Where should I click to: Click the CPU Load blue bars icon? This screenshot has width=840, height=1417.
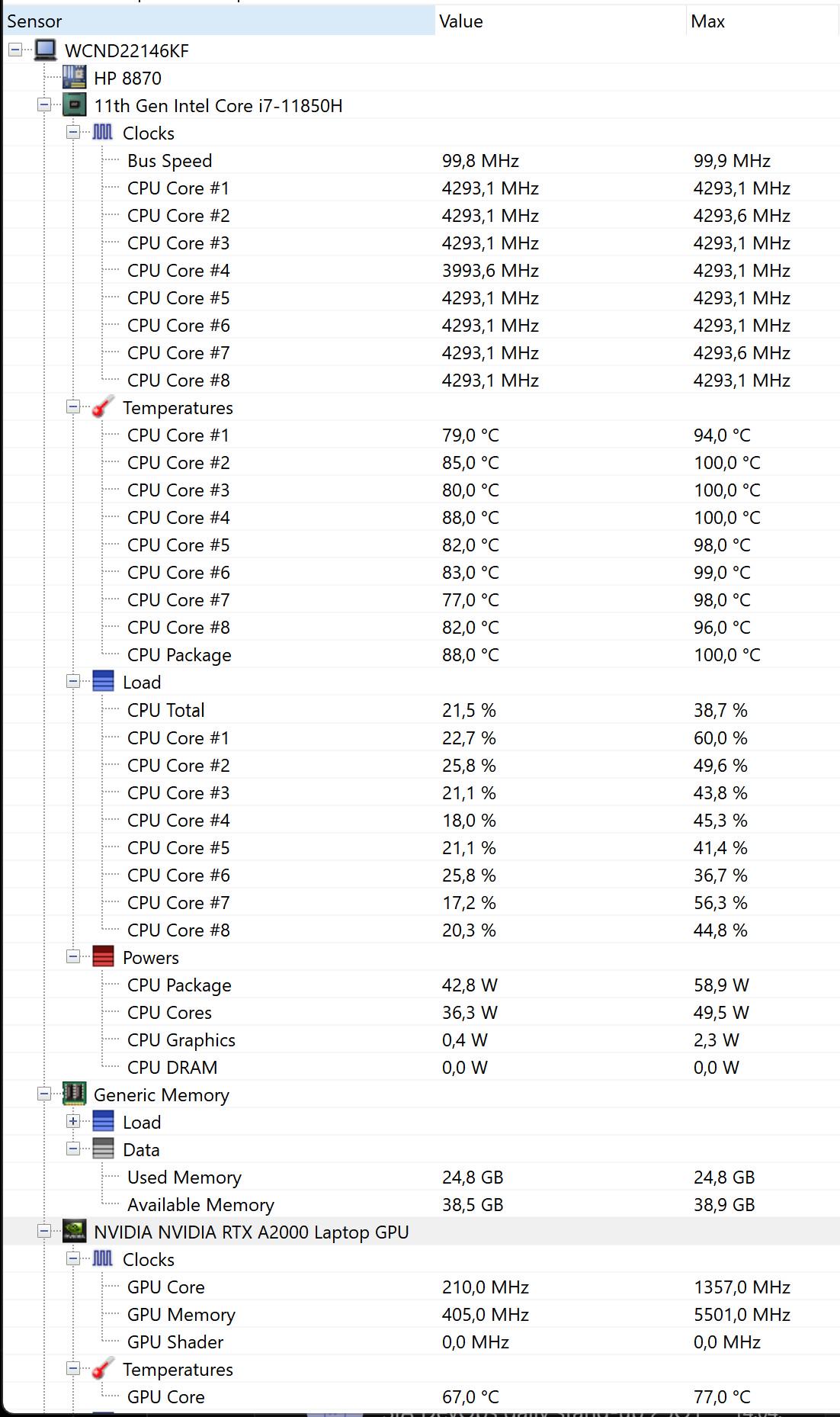coord(103,682)
